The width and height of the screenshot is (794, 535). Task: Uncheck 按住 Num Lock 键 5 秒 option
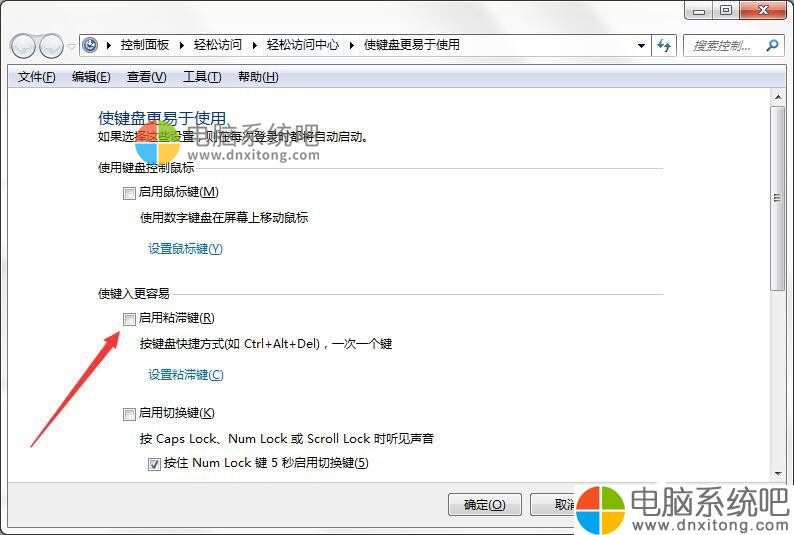[154, 464]
